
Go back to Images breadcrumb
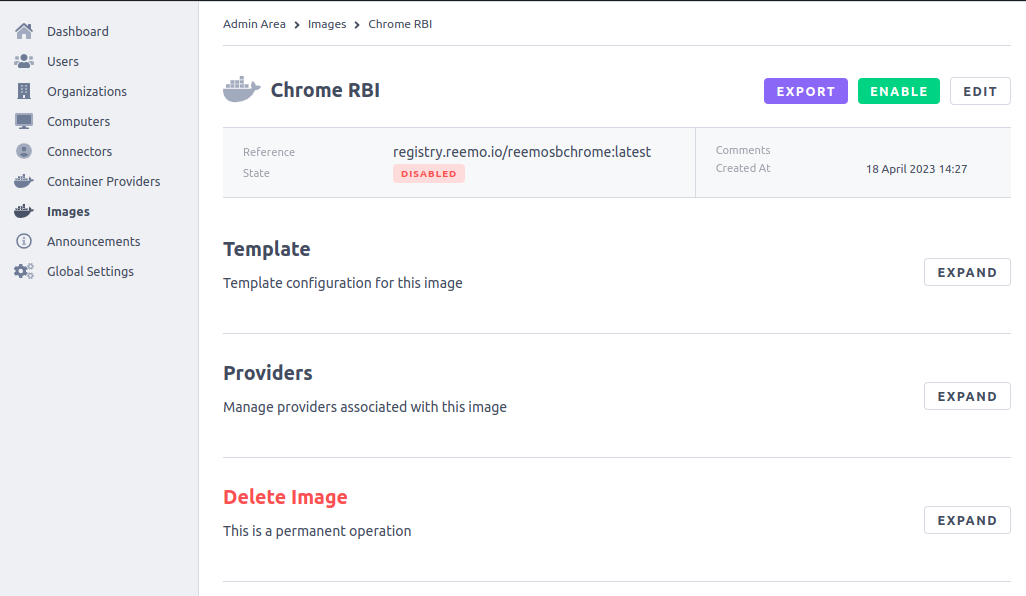(327, 24)
